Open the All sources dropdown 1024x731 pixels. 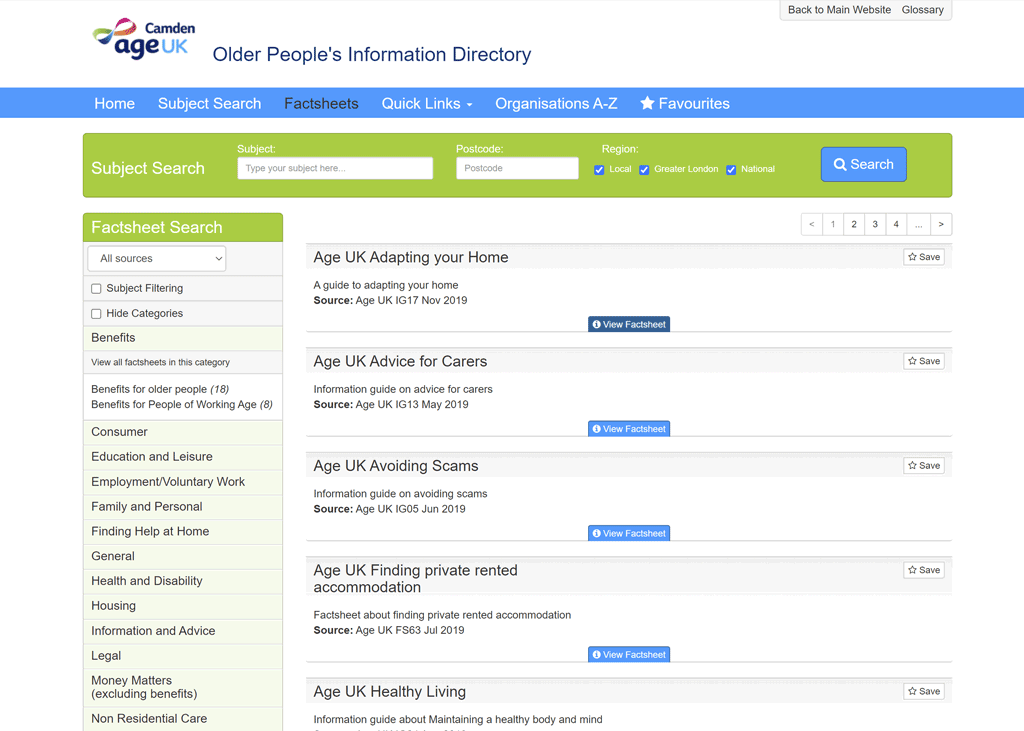tap(157, 259)
